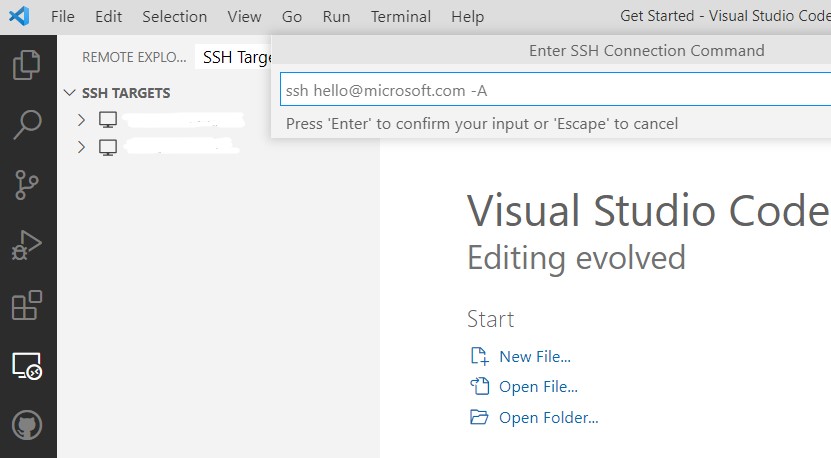Screen dimensions: 831x458
Task: Expand the second SSH target host
Action: (82, 147)
